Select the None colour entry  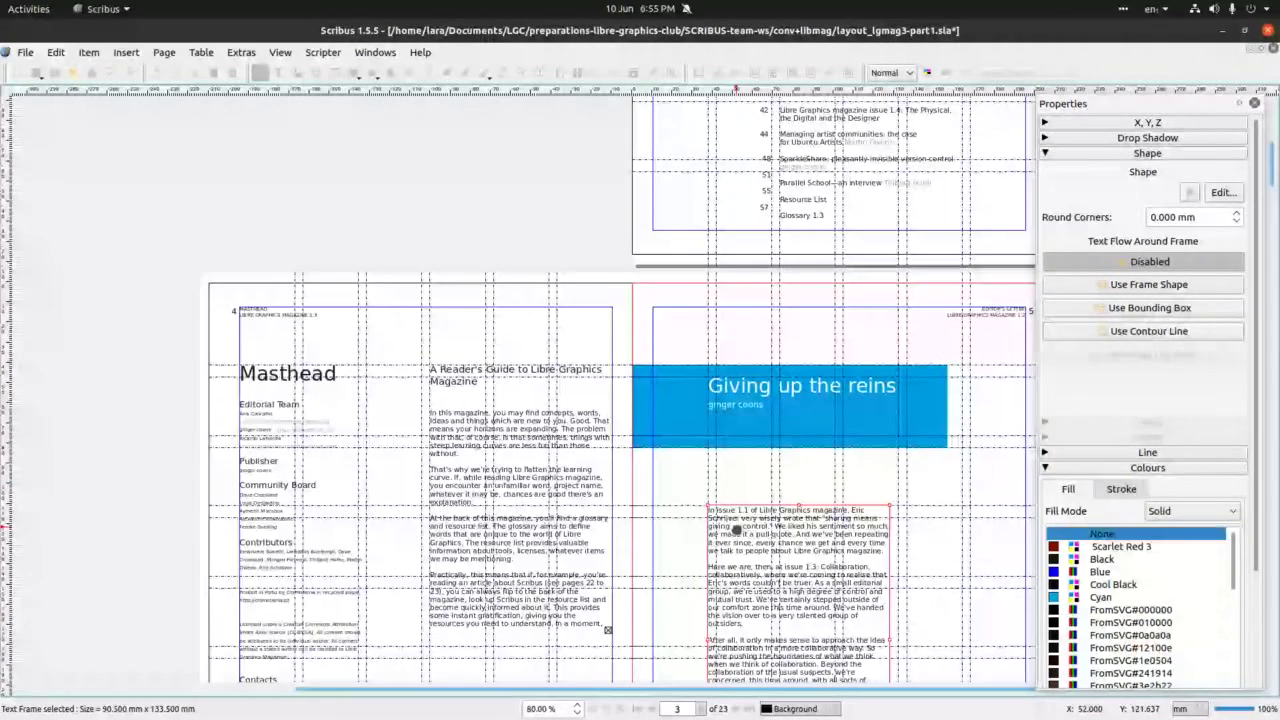click(1135, 534)
